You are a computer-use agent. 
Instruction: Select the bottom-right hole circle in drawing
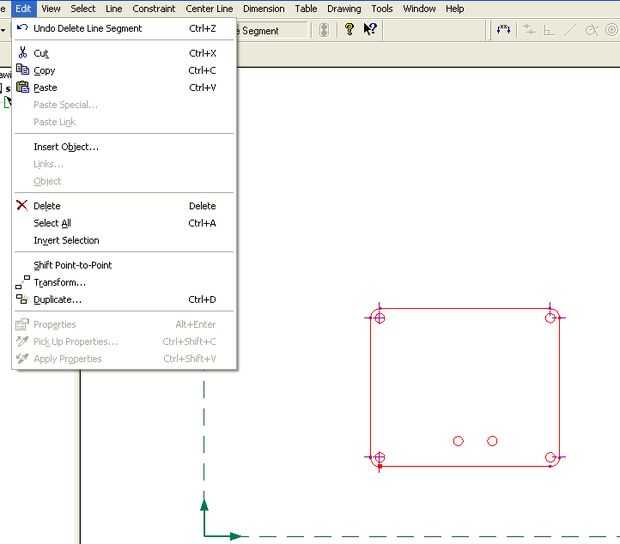click(550, 457)
